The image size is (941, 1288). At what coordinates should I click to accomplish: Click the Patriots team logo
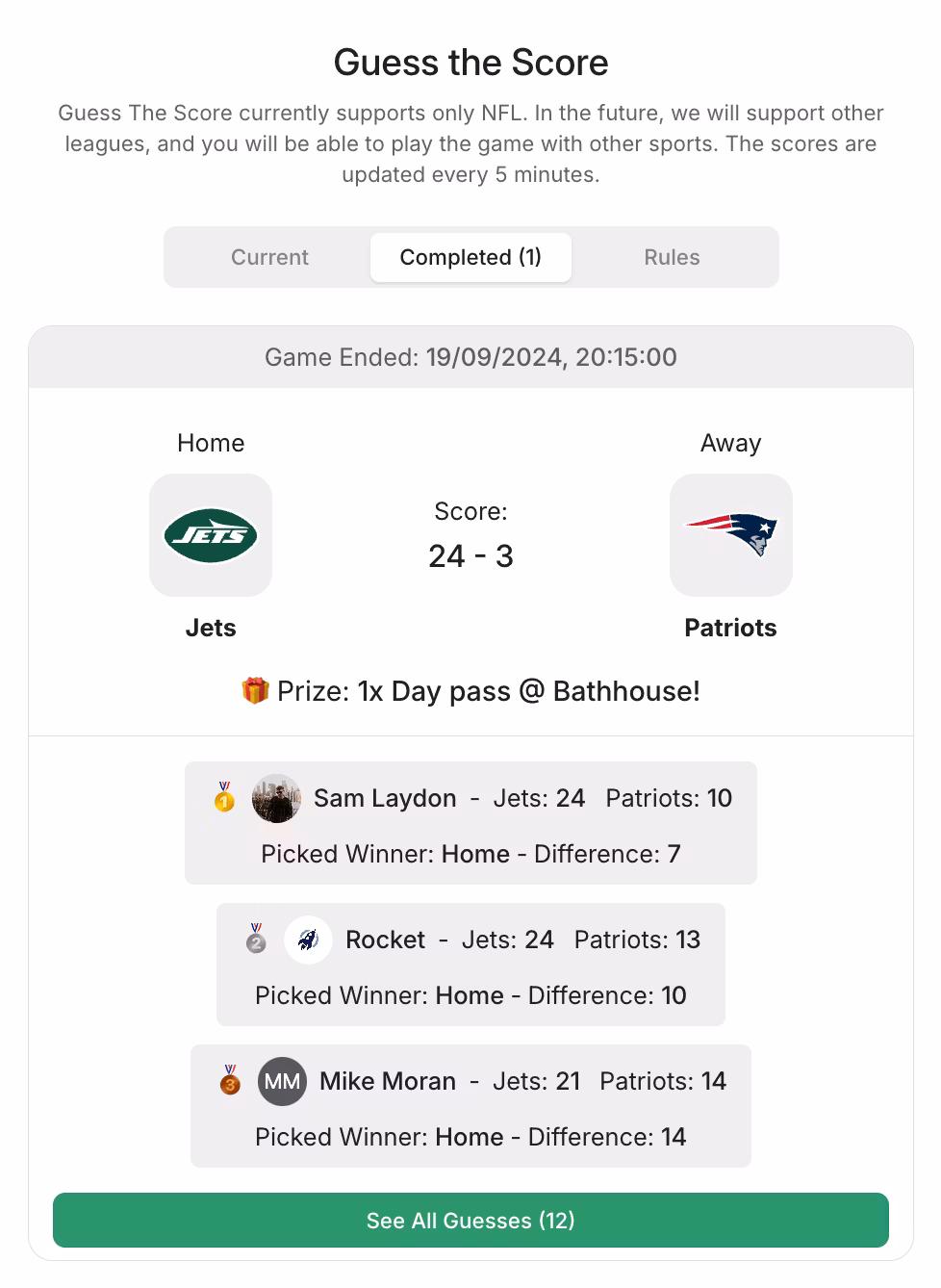pyautogui.click(x=730, y=535)
